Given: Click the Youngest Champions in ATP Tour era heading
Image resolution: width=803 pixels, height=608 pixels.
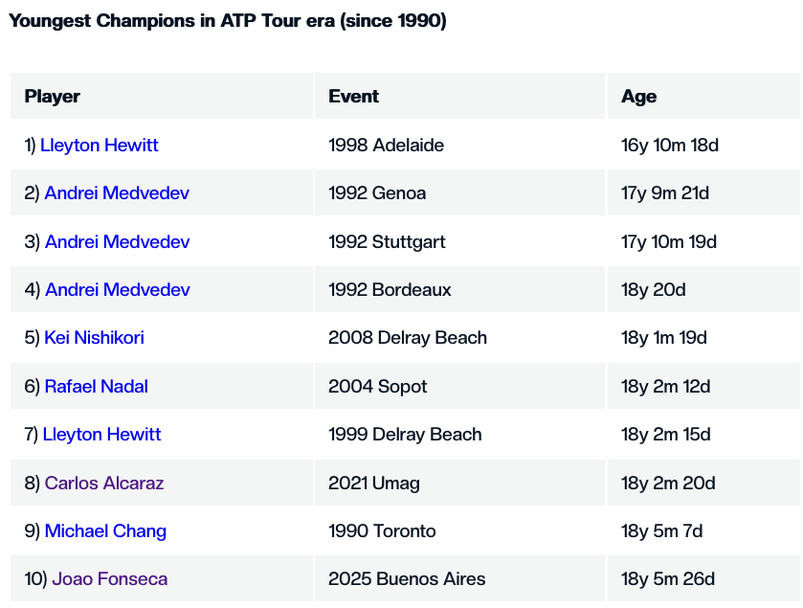Looking at the screenshot, I should (x=227, y=21).
